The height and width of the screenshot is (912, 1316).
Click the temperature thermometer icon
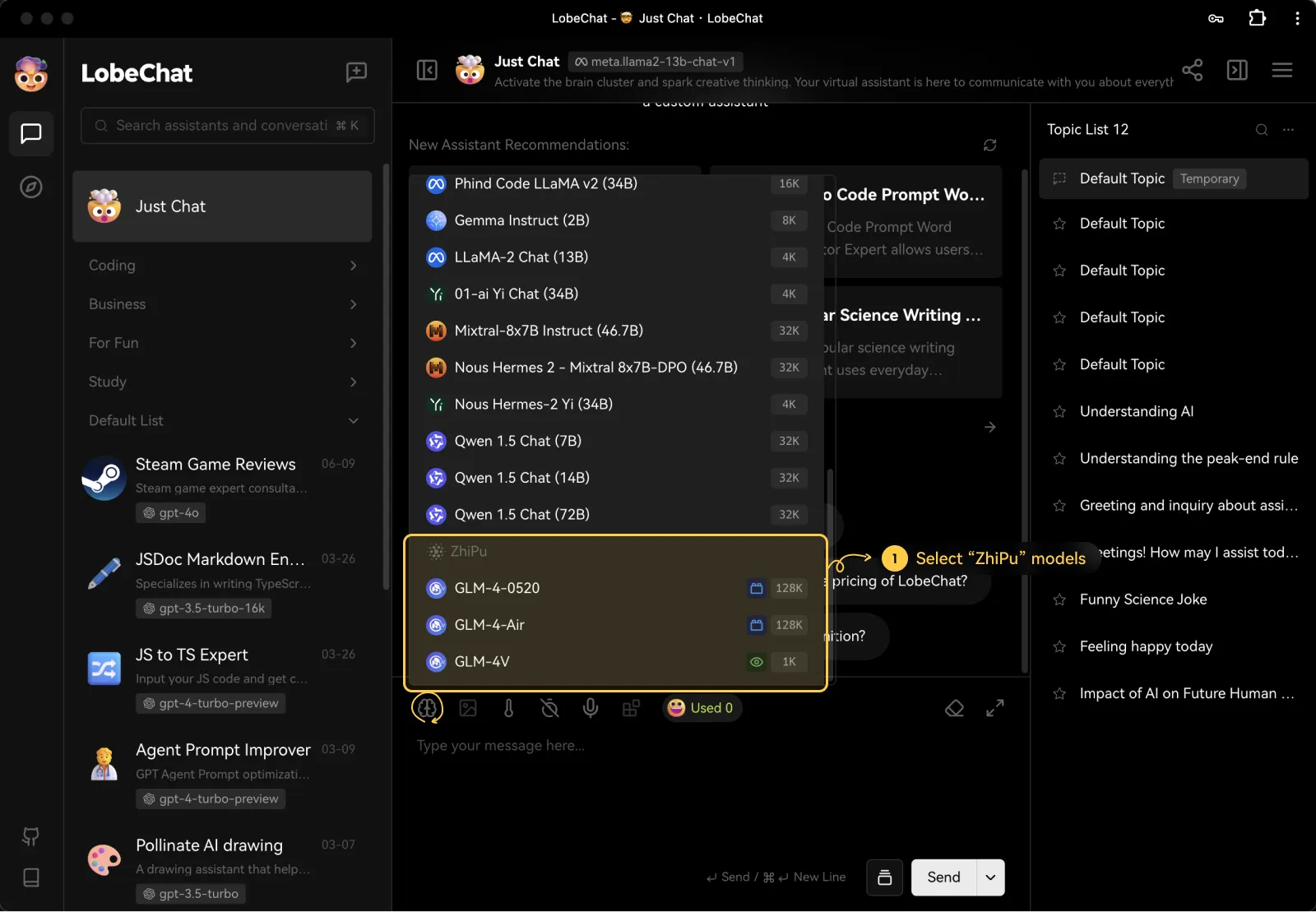point(508,708)
